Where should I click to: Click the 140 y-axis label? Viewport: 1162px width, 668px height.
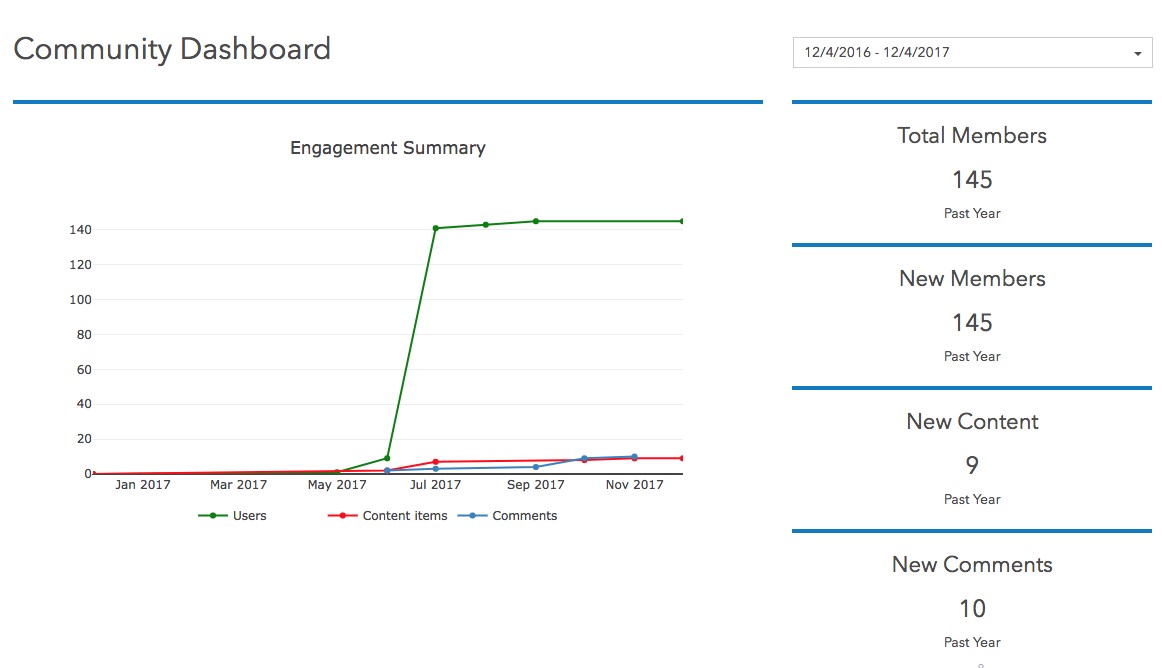pyautogui.click(x=80, y=230)
